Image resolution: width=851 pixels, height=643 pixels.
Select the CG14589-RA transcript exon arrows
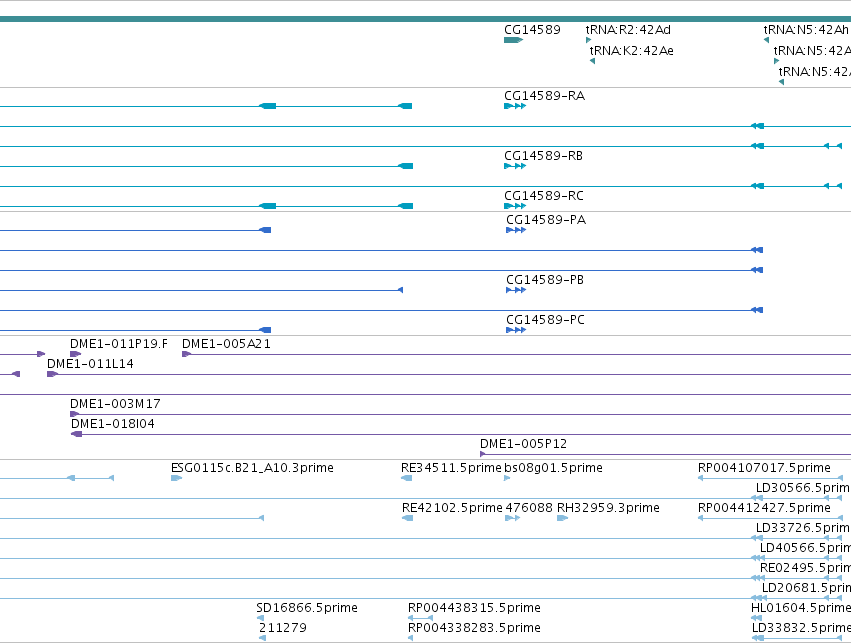(515, 106)
